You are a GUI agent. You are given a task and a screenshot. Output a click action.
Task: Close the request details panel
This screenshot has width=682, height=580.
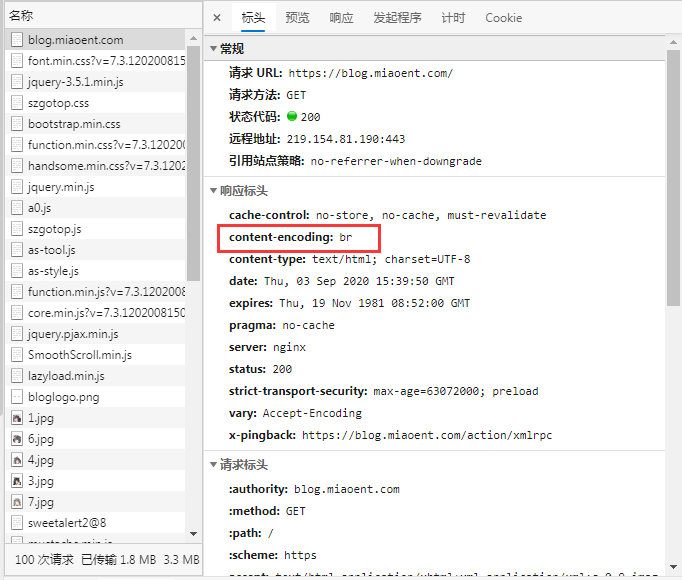pyautogui.click(x=217, y=18)
